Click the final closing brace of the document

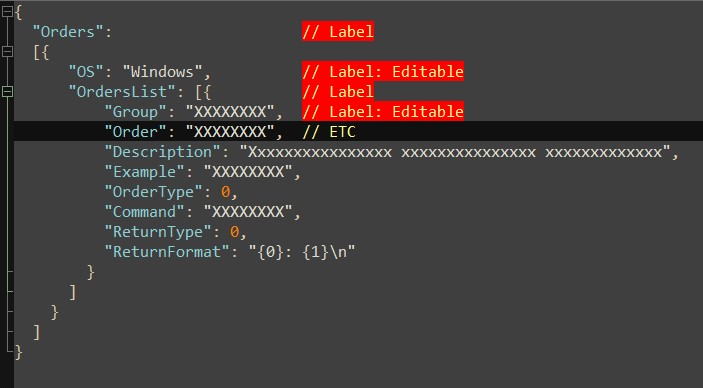click(18, 352)
